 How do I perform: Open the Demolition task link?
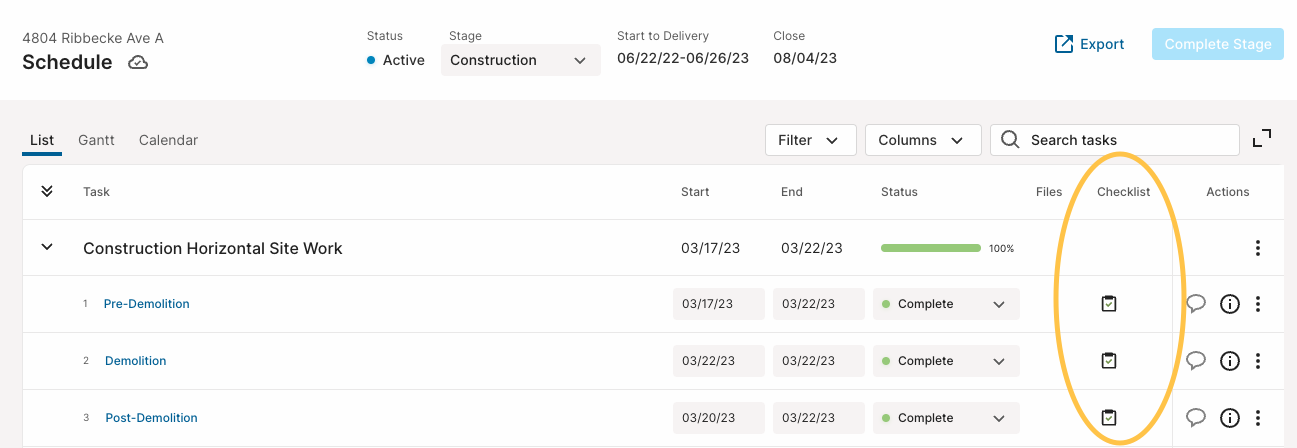pos(135,361)
